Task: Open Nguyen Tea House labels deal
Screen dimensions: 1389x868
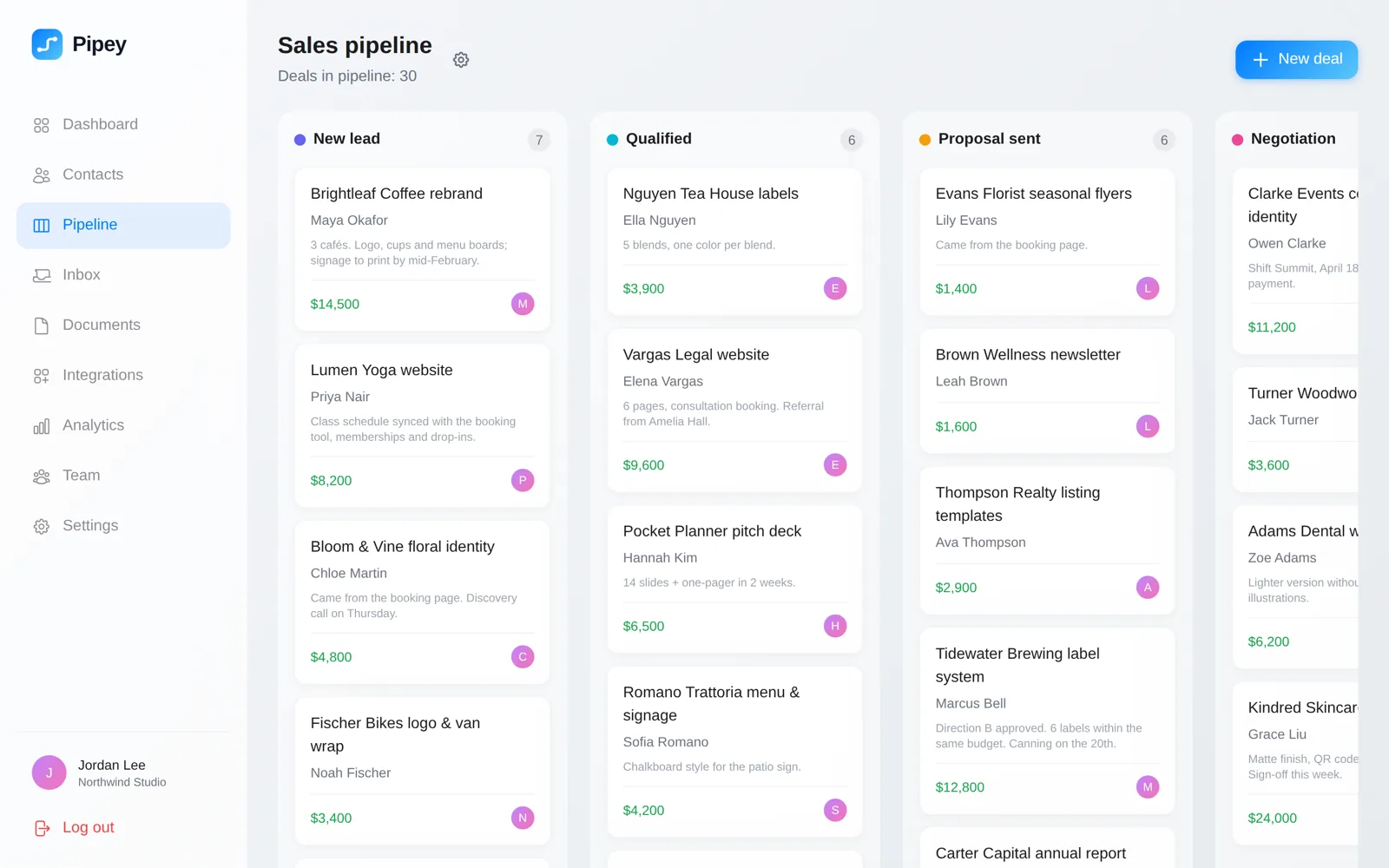Action: coord(734,242)
